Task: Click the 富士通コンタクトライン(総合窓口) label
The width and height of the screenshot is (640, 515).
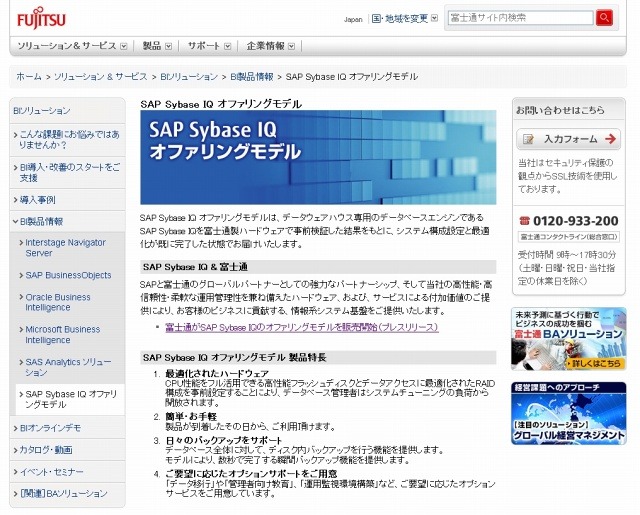Action: [569, 237]
